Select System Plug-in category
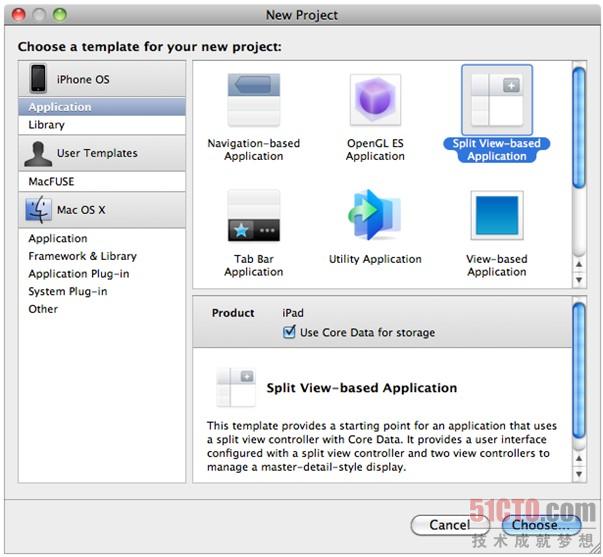 (x=102, y=291)
